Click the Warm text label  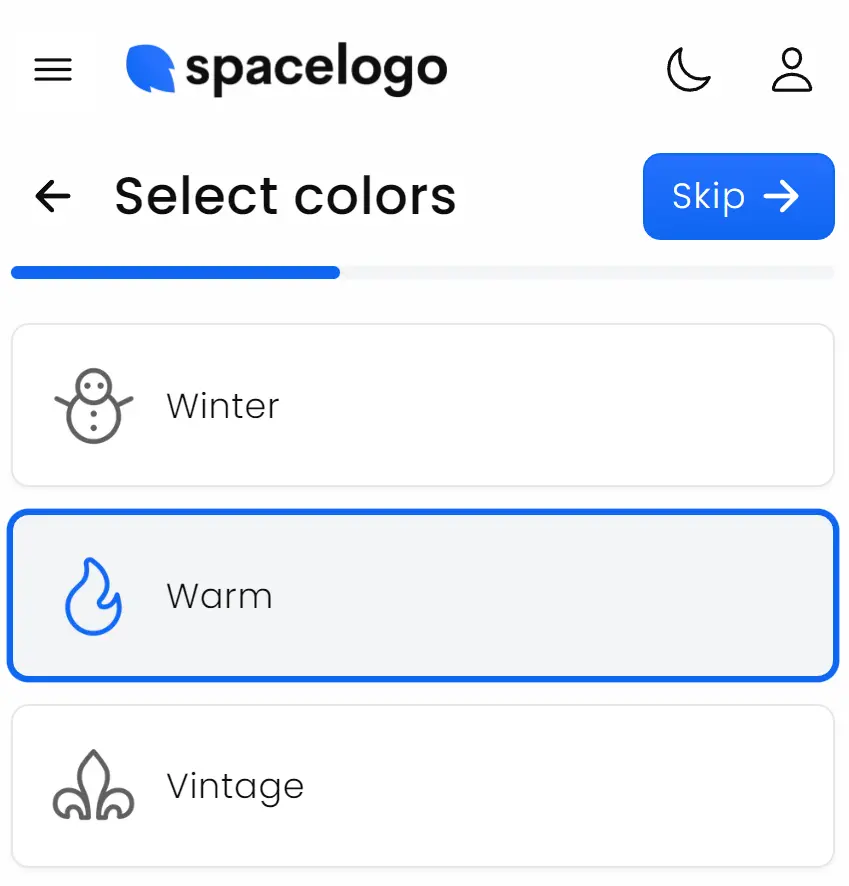(219, 596)
